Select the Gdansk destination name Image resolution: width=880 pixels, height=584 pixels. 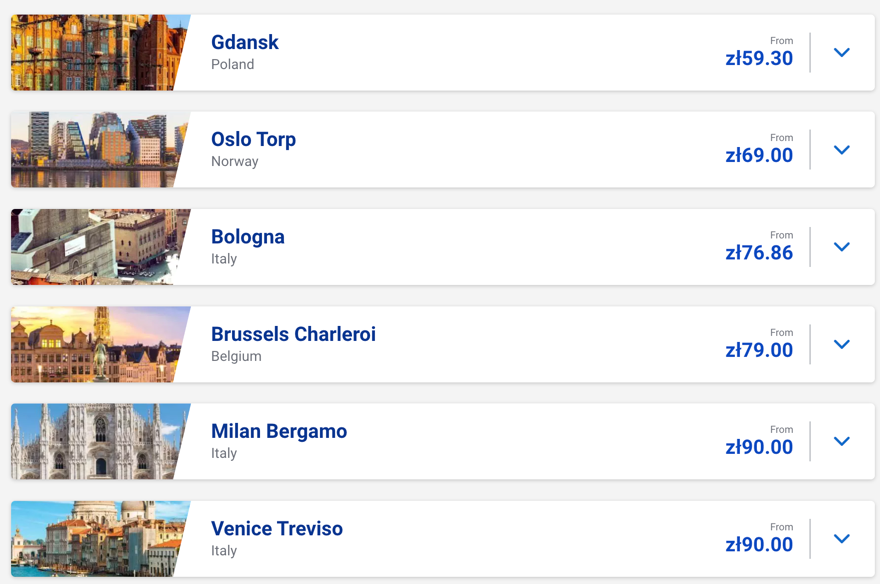coord(245,42)
